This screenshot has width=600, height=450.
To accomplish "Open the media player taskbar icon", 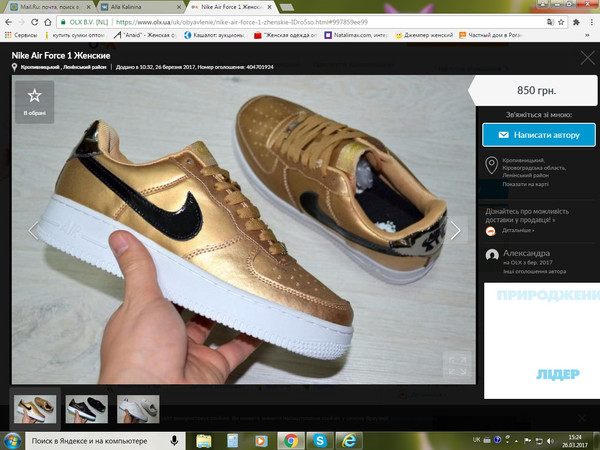I will [261, 441].
